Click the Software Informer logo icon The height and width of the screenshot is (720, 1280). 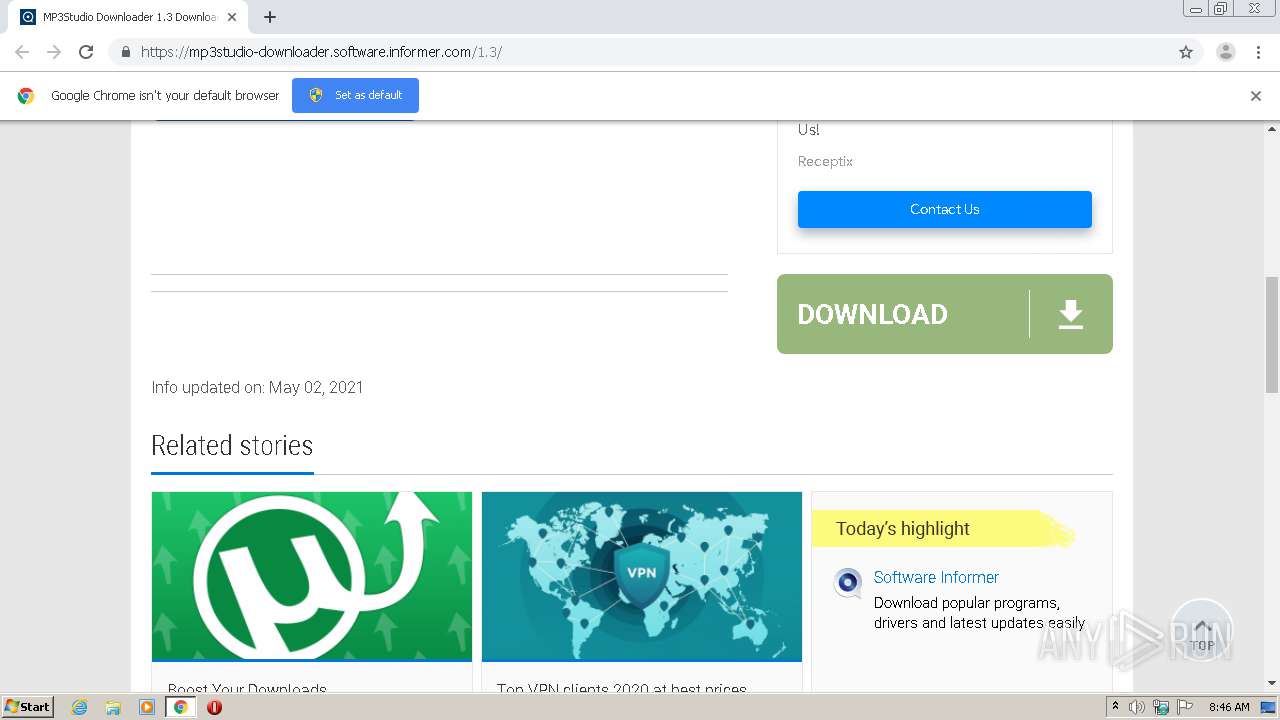pos(848,582)
